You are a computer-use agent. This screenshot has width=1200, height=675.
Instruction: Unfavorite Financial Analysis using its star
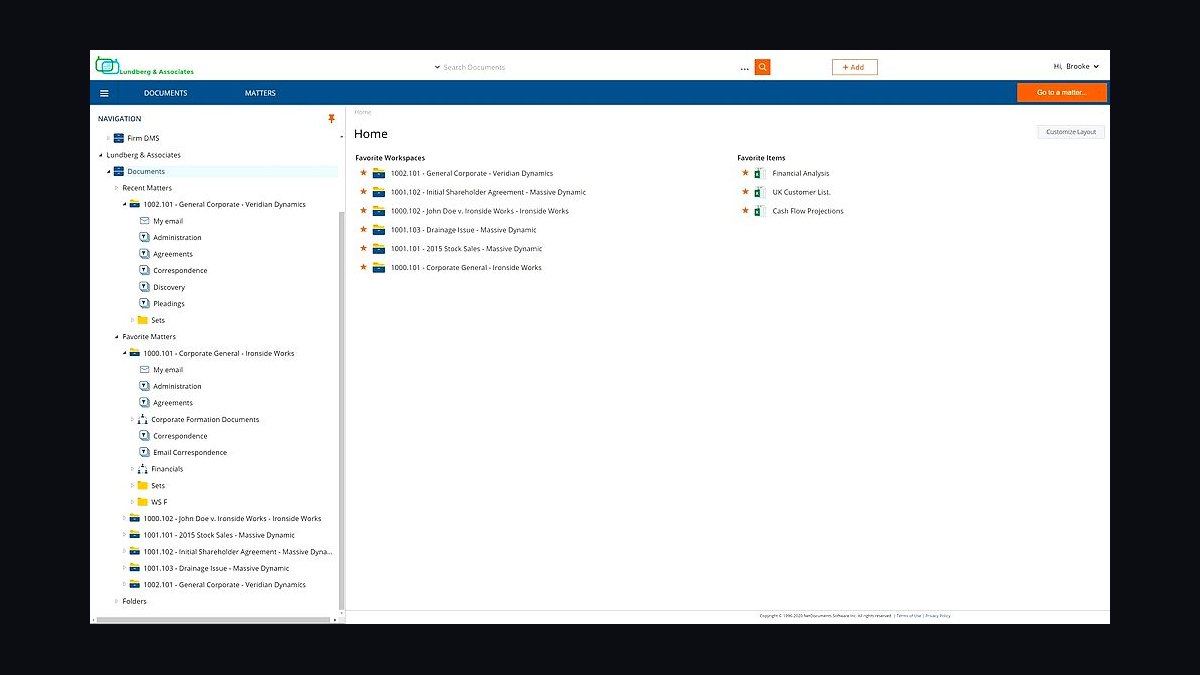click(x=745, y=173)
